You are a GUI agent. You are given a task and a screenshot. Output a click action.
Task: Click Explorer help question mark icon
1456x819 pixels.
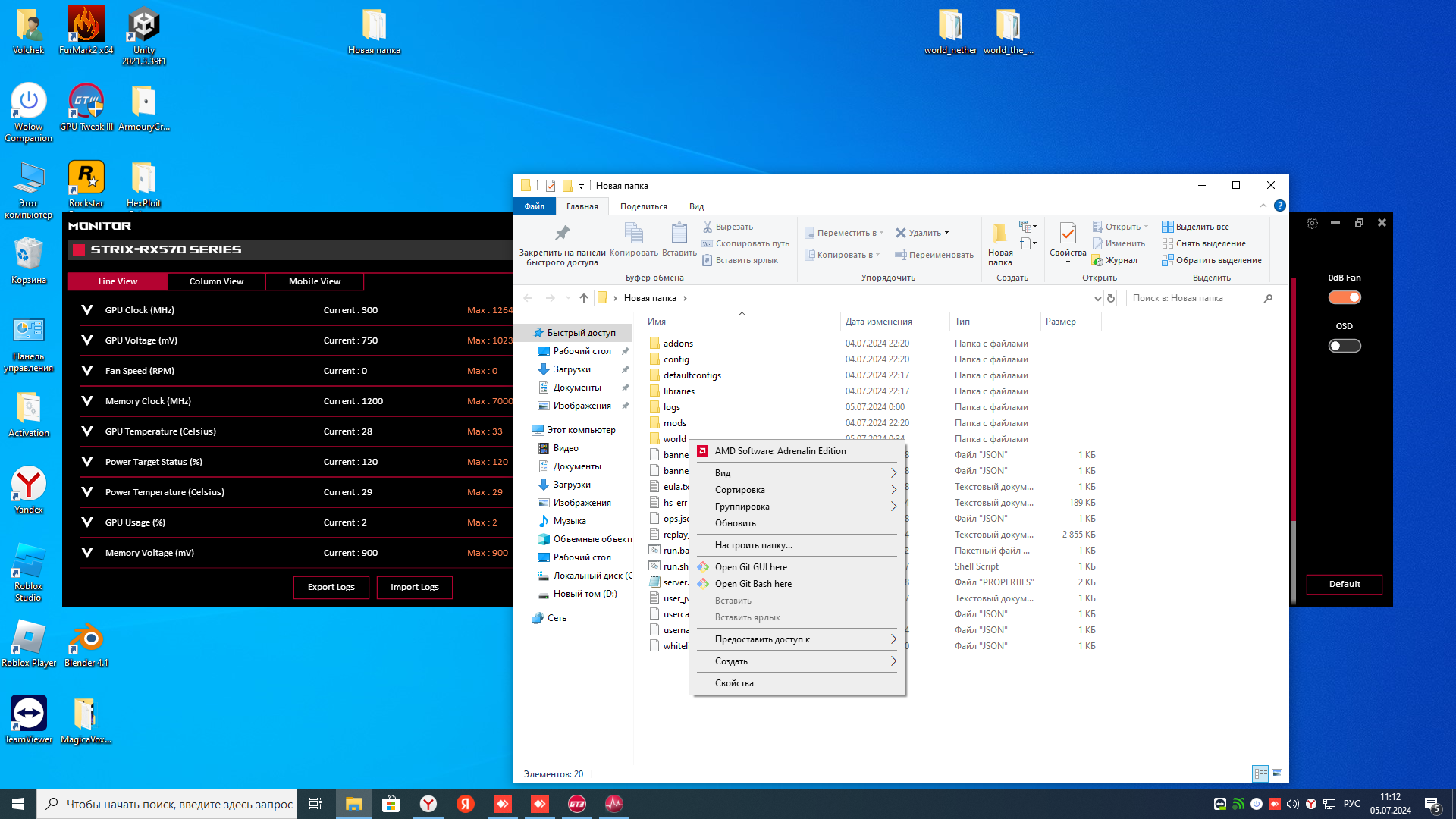(1280, 206)
